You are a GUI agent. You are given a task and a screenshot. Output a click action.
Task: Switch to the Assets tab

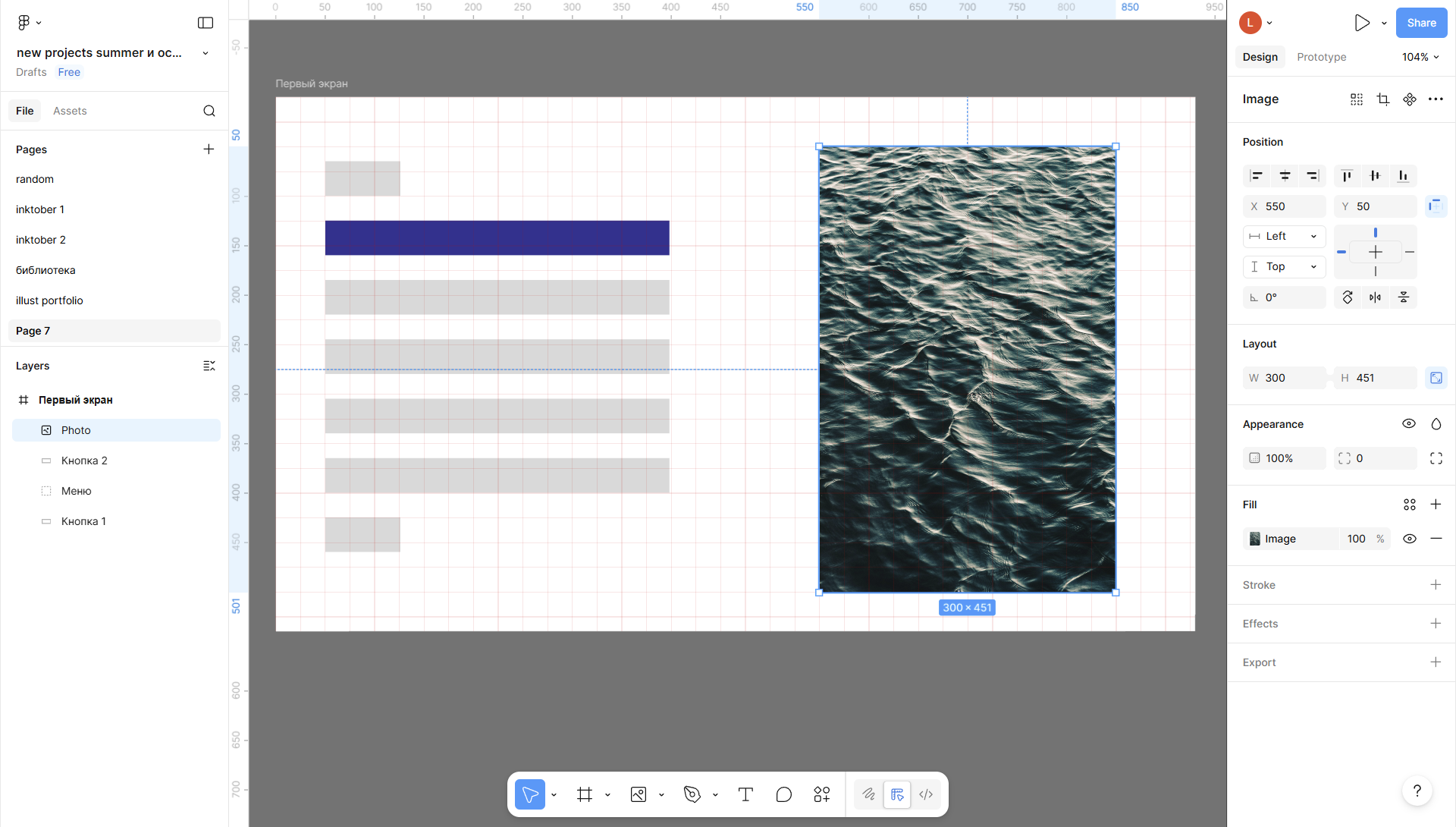pyautogui.click(x=70, y=111)
